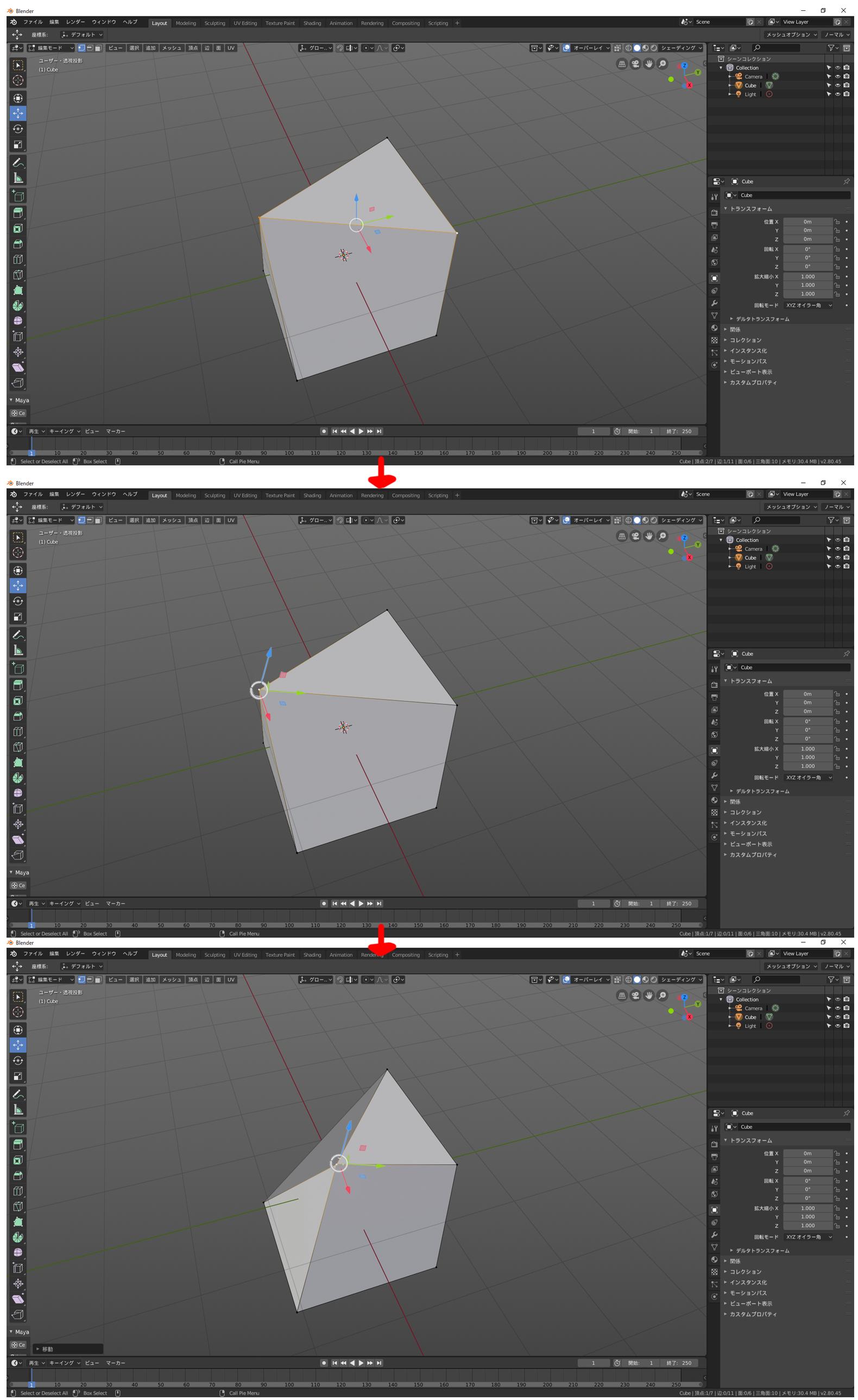Image resolution: width=858 pixels, height=1400 pixels.
Task: Switch perspective/orthographic grid gizmo in top viewport
Action: (622, 64)
